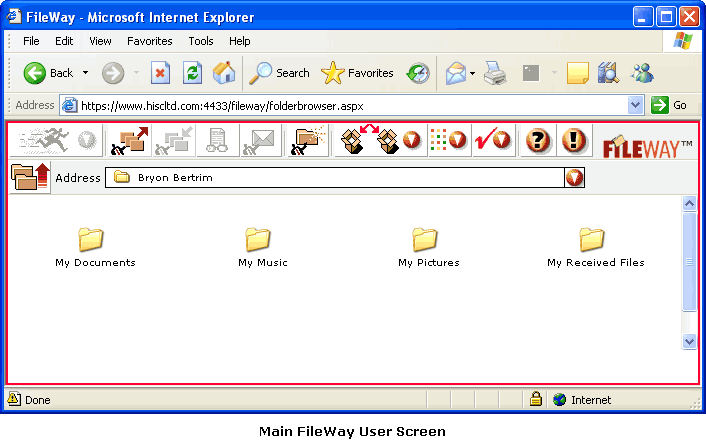Click the red checkmark selection icon
Image resolution: width=706 pixels, height=448 pixels.
(x=492, y=141)
